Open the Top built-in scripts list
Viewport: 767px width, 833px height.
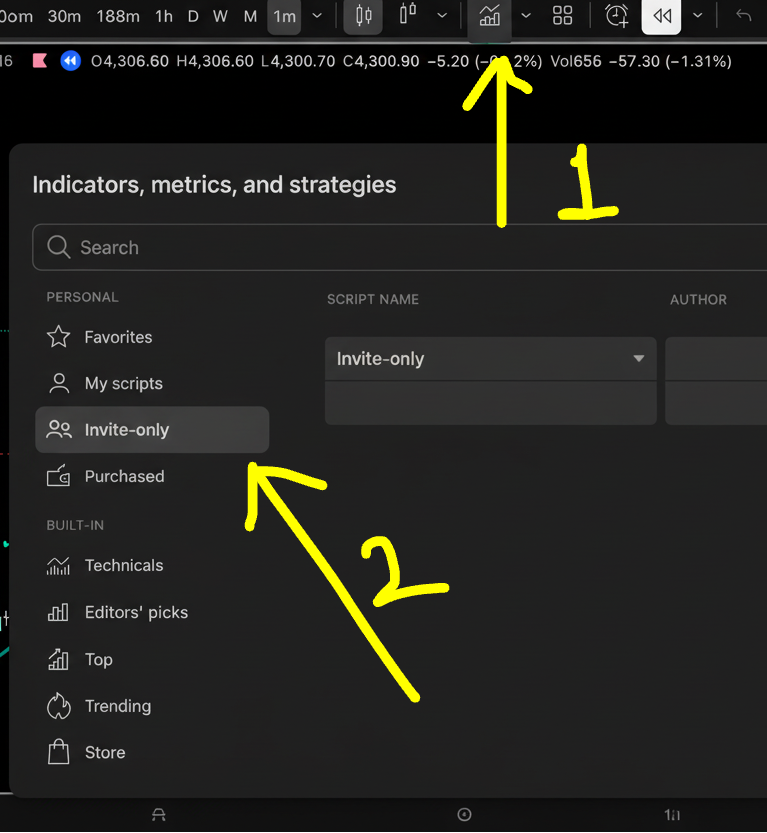(x=98, y=659)
